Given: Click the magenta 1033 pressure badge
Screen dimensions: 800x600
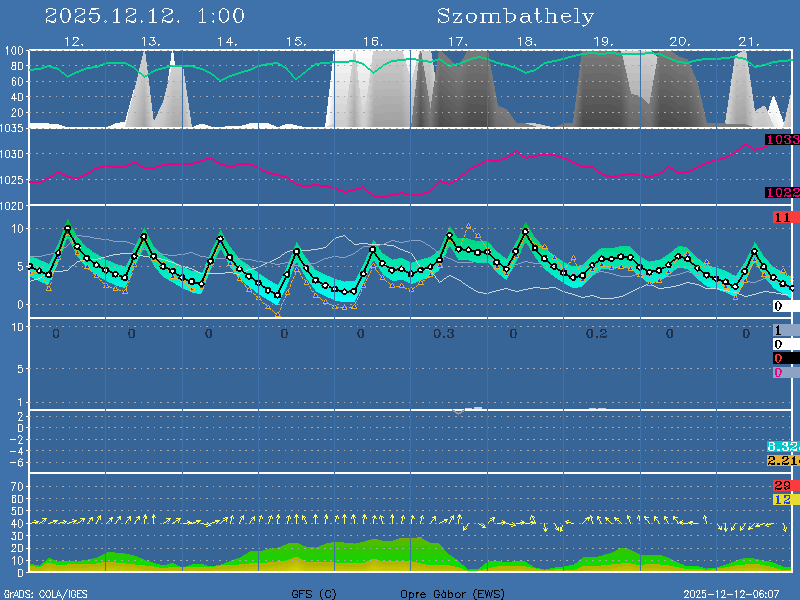Looking at the screenshot, I should [782, 140].
